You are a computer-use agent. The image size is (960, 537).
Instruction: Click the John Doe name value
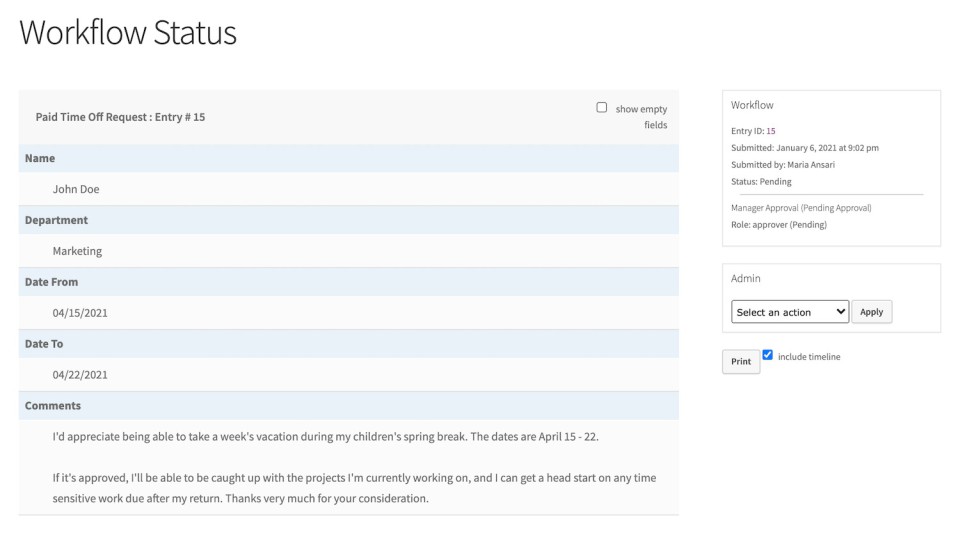pos(76,189)
